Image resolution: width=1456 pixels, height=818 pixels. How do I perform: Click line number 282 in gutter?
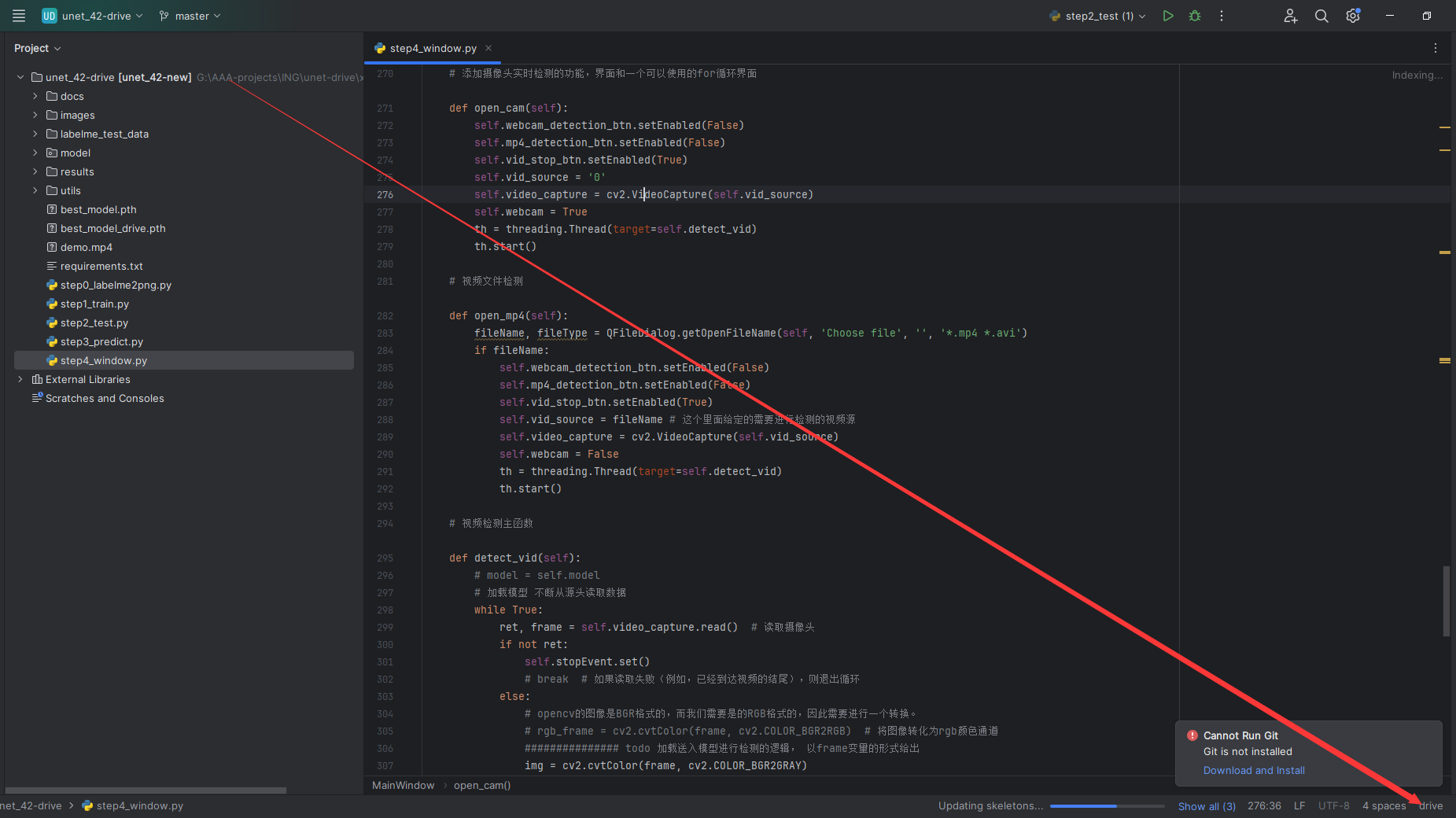385,315
